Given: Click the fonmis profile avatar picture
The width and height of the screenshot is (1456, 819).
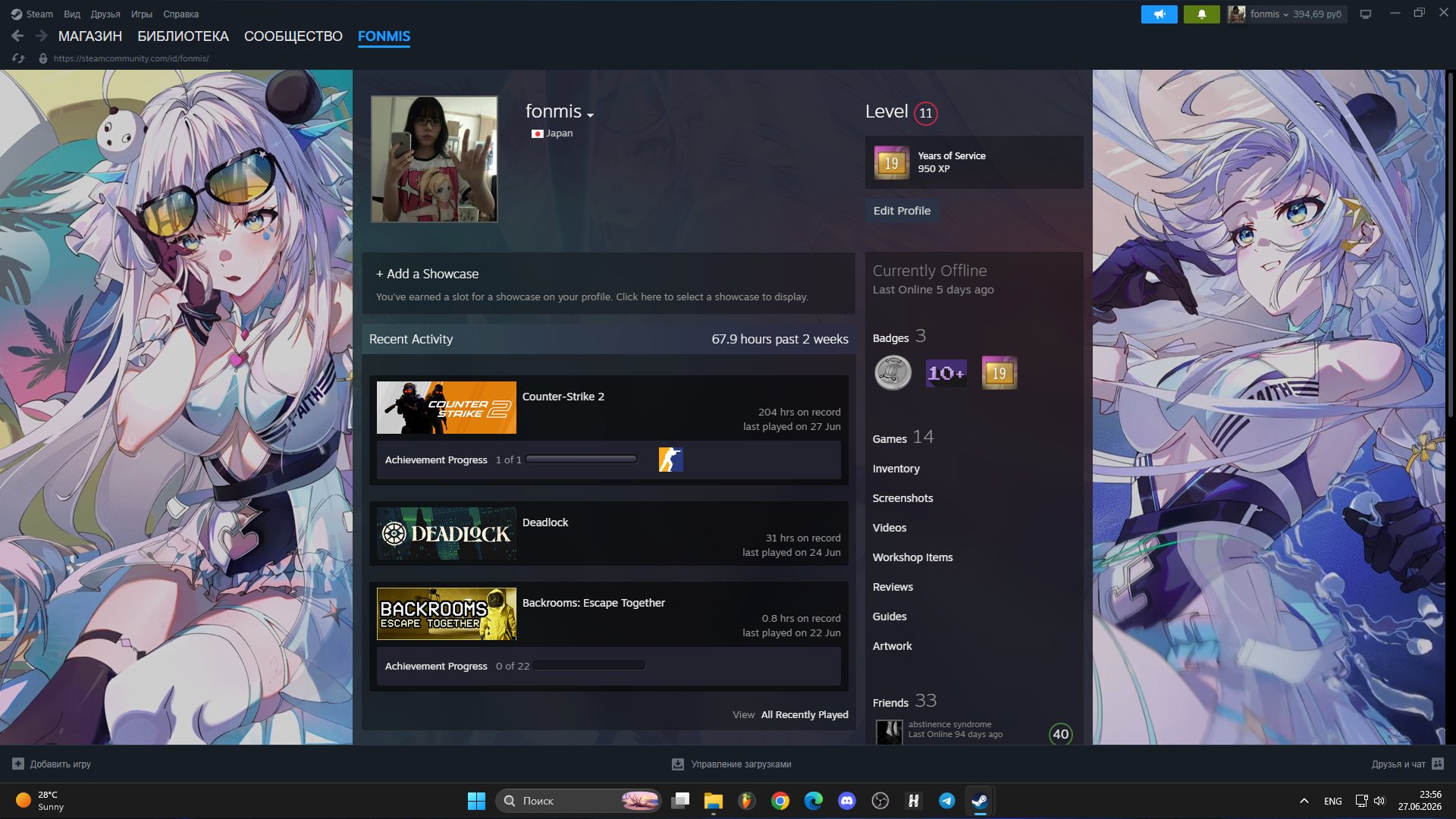Looking at the screenshot, I should pyautogui.click(x=434, y=159).
